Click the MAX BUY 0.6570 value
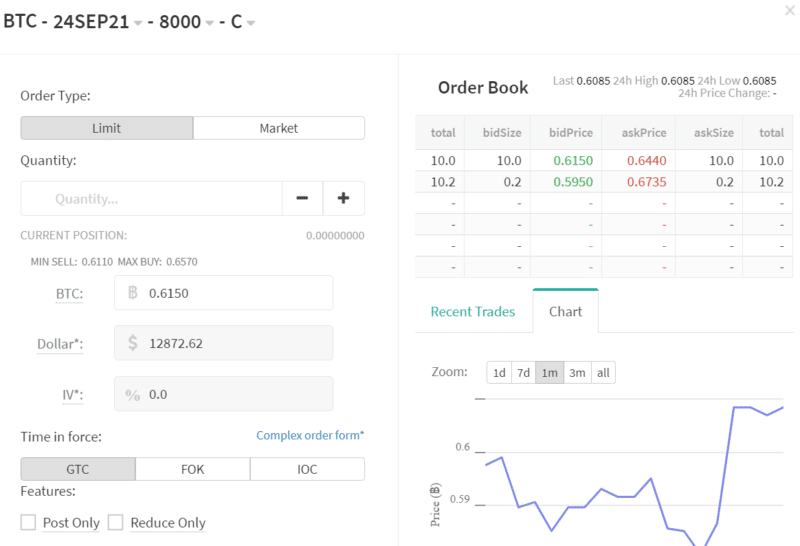 pyautogui.click(x=182, y=262)
